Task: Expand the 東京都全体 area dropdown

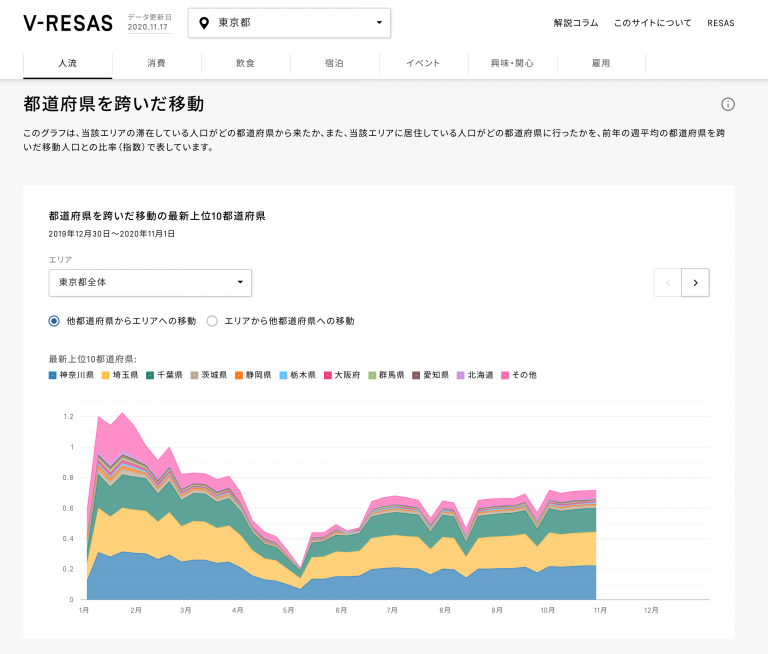Action: pos(149,283)
